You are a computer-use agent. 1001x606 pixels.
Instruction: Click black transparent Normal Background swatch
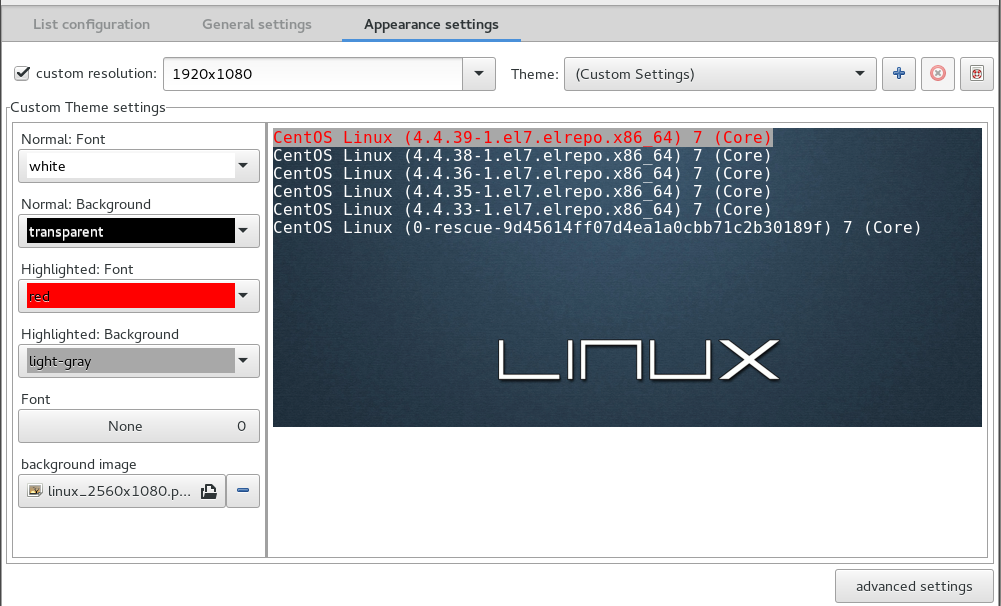click(x=131, y=231)
